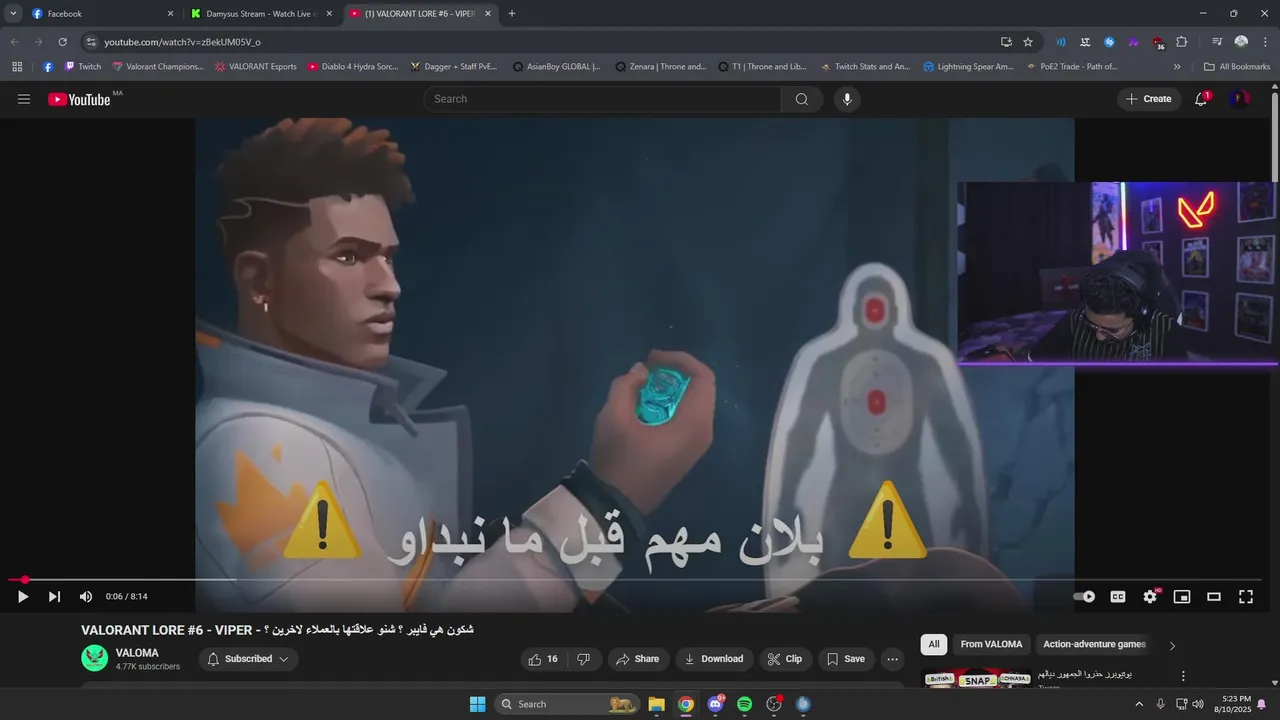The height and width of the screenshot is (720, 1280).
Task: Open YouTube notifications bell
Action: click(1201, 99)
